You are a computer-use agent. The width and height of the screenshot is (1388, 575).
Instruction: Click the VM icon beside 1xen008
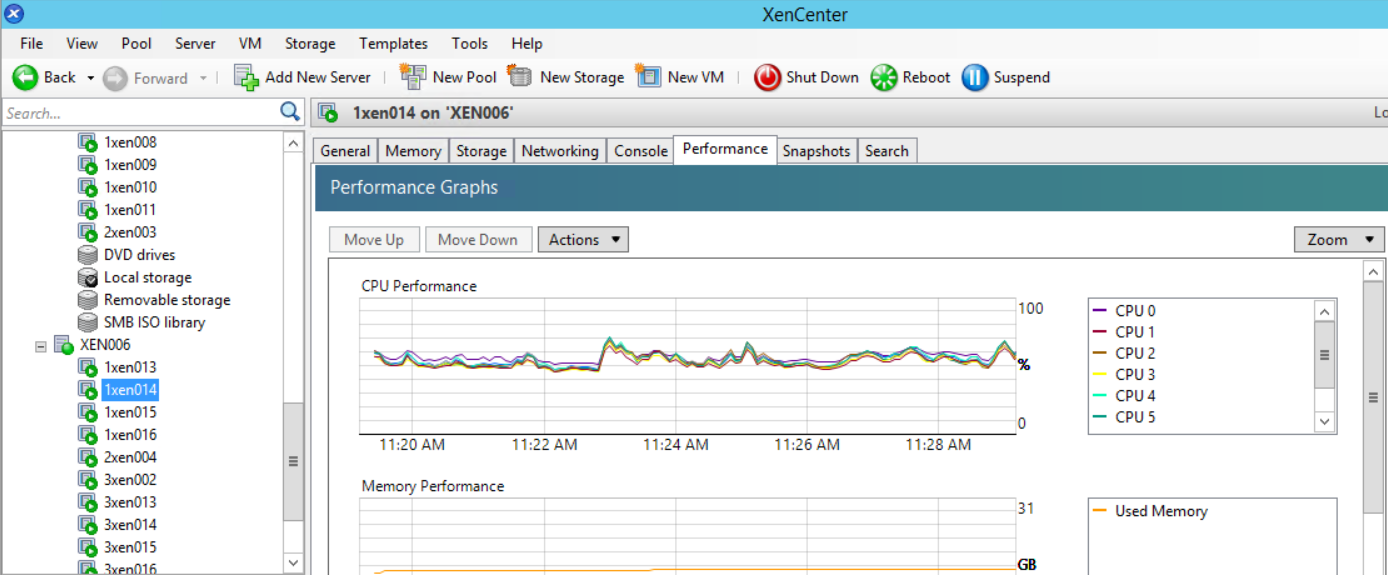88,143
